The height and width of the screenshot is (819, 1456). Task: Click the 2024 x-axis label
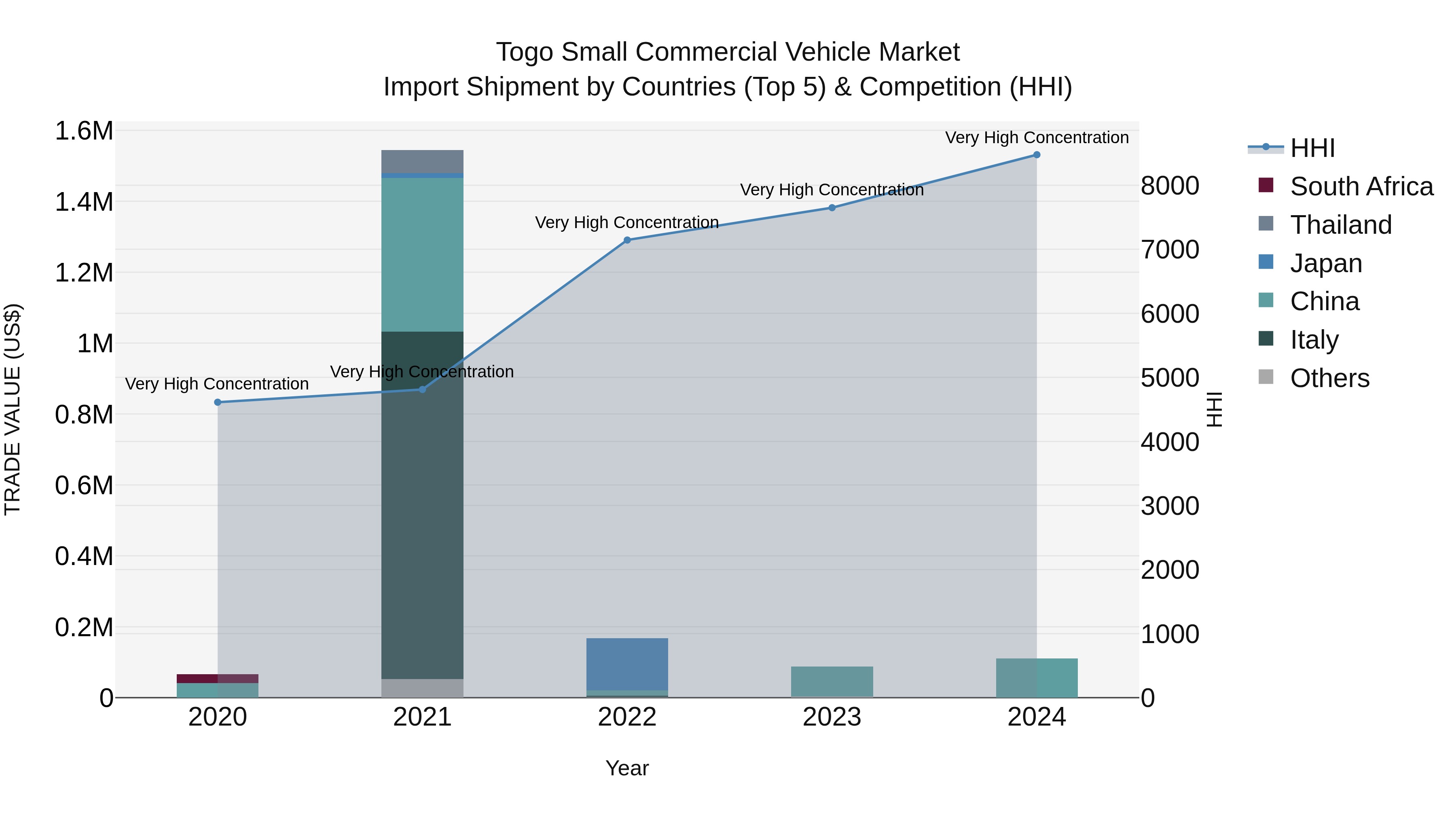tap(1037, 717)
